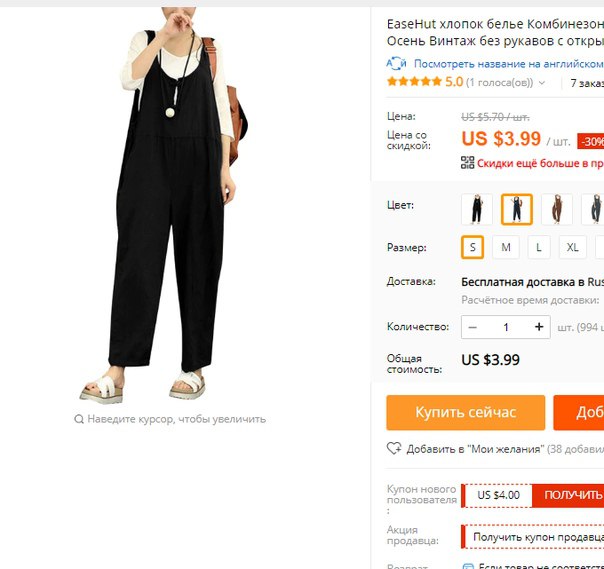604x569 pixels.
Task: Click the orange star rating icons
Action: 414,82
